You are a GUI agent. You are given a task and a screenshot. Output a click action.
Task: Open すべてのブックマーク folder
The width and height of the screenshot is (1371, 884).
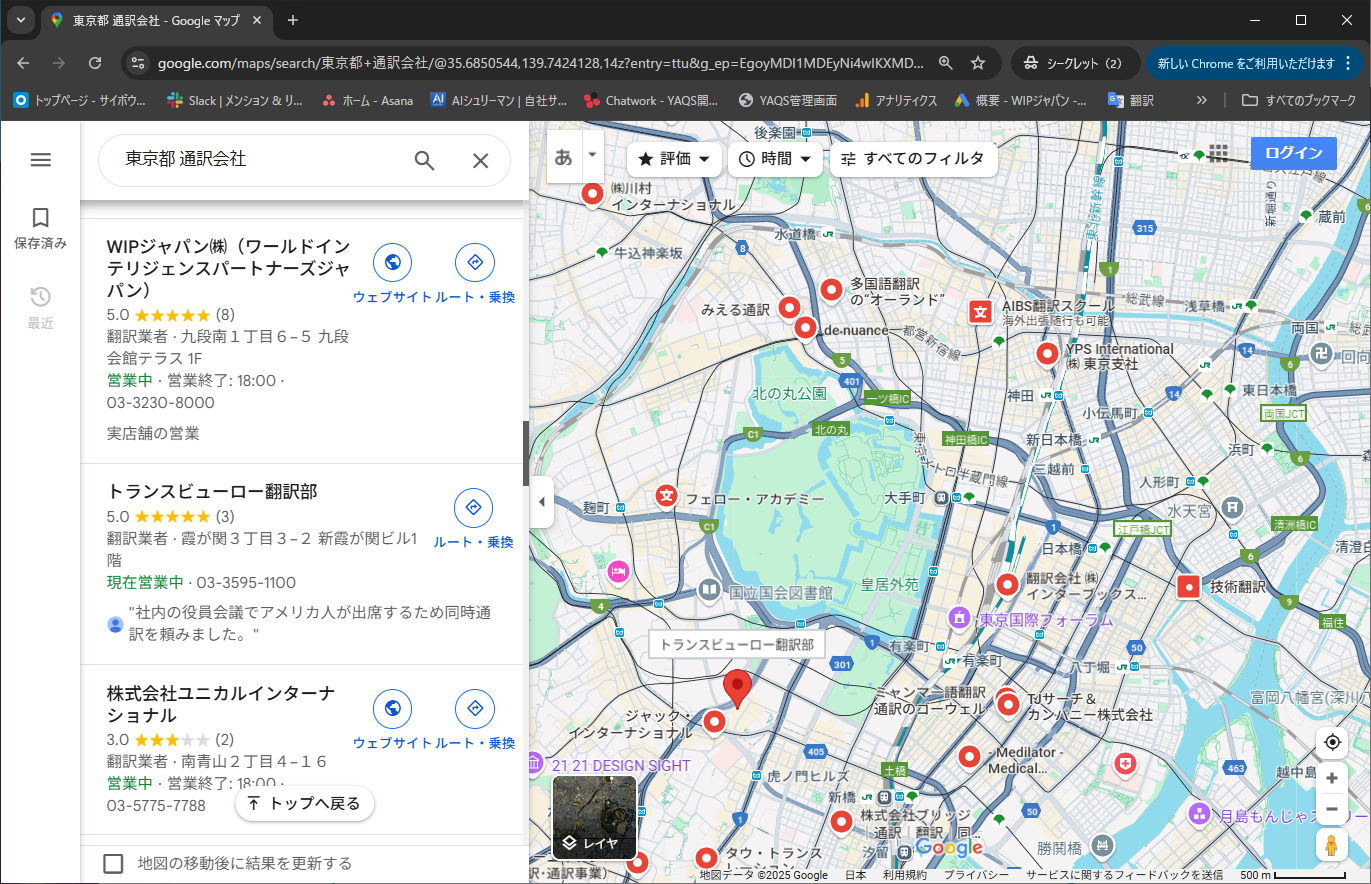1299,100
